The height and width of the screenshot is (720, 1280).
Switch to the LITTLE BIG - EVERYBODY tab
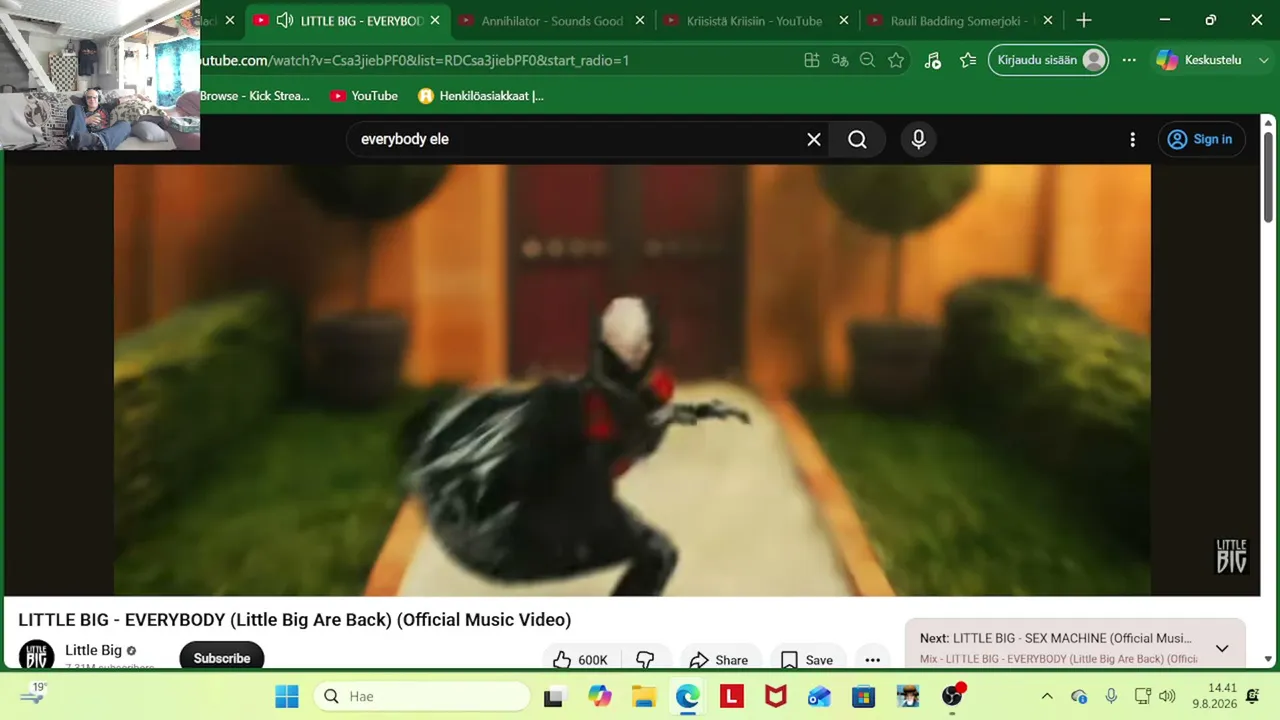(346, 20)
